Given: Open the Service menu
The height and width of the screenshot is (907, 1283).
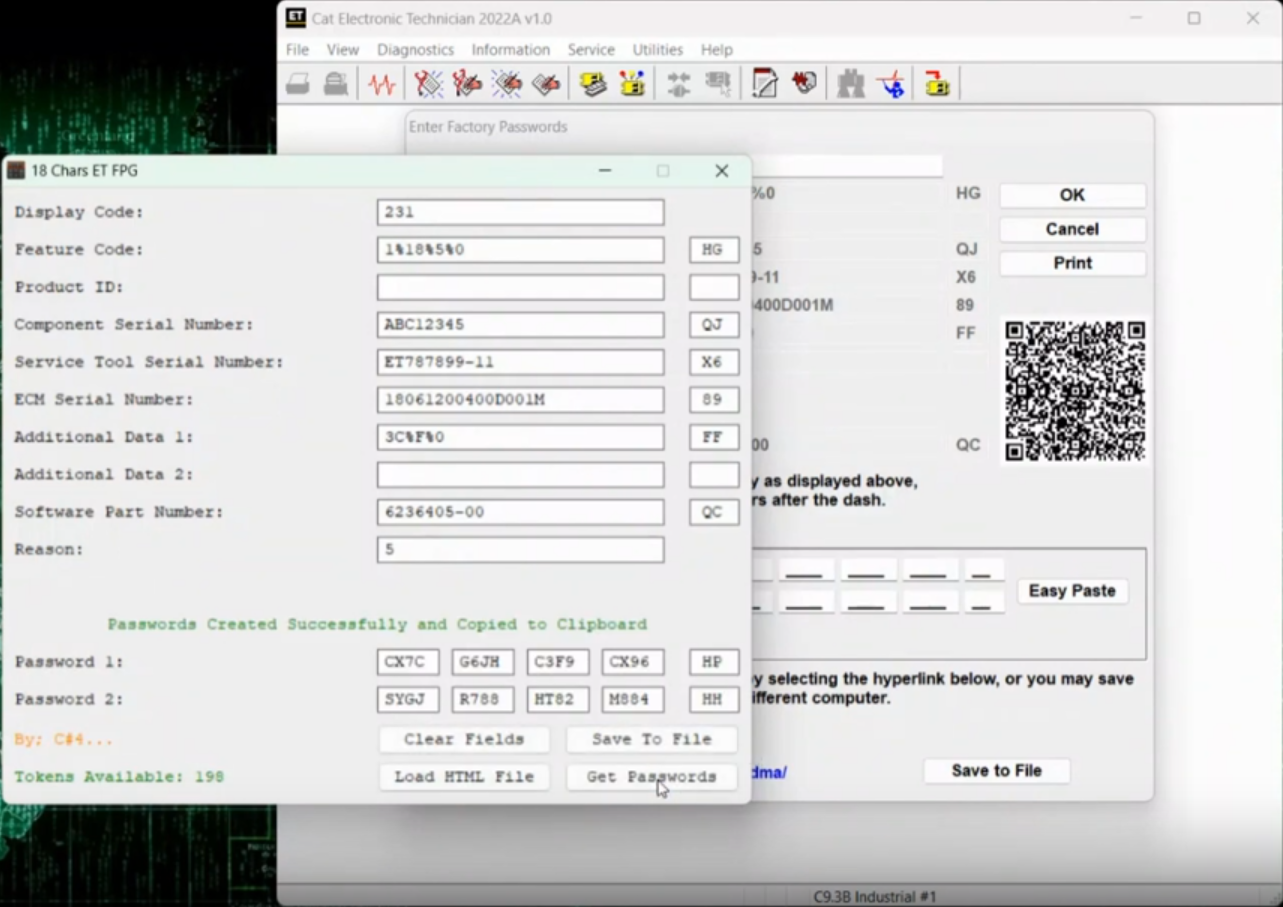Looking at the screenshot, I should [591, 49].
